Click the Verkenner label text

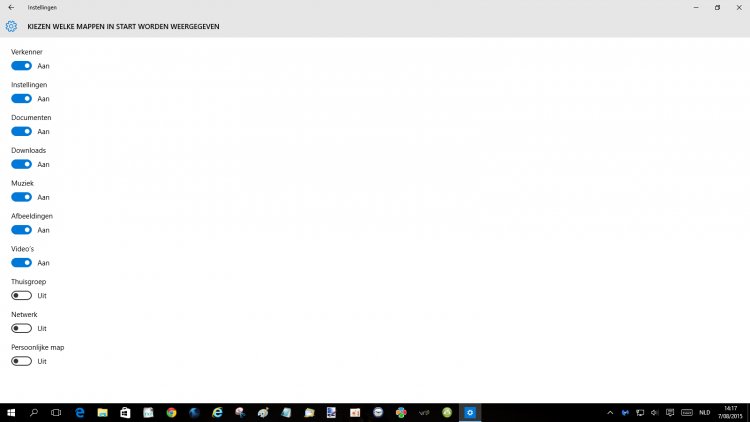click(x=27, y=52)
